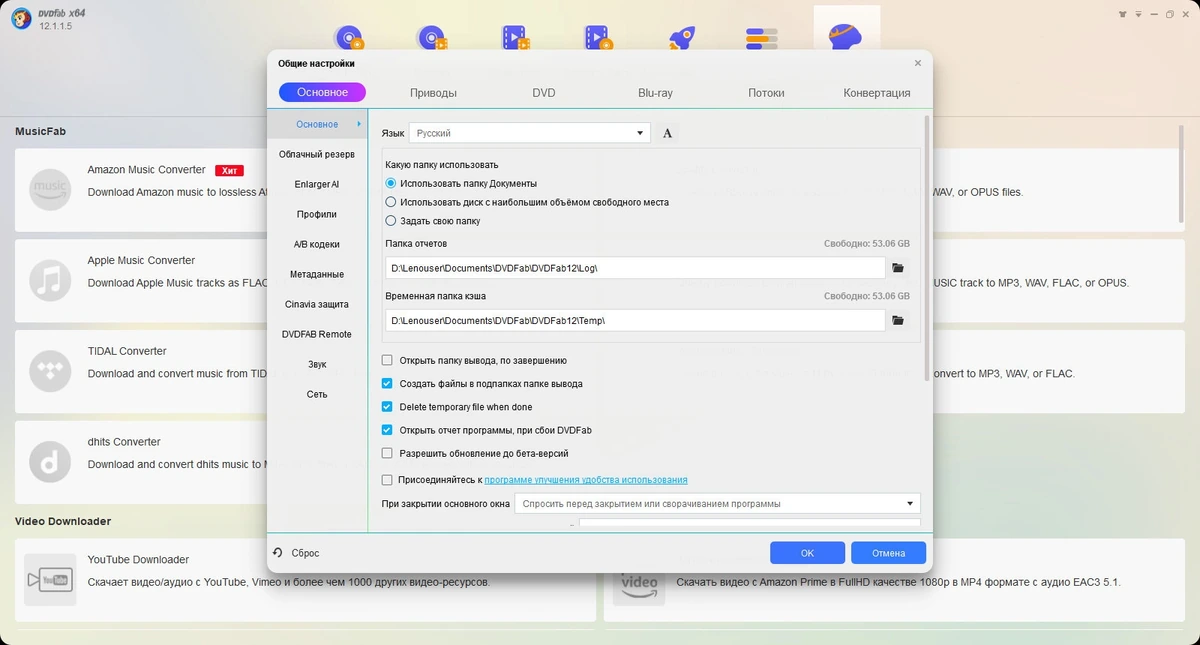Switch to the Конвертация tab
Viewport: 1200px width, 645px height.
[877, 93]
